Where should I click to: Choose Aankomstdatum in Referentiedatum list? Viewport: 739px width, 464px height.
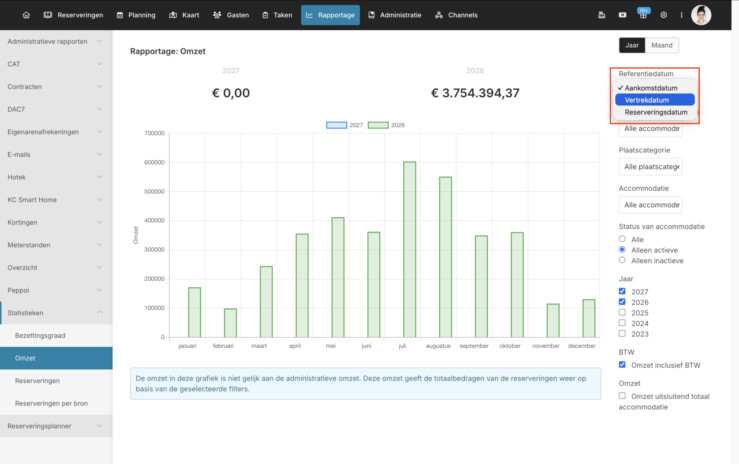[655, 88]
